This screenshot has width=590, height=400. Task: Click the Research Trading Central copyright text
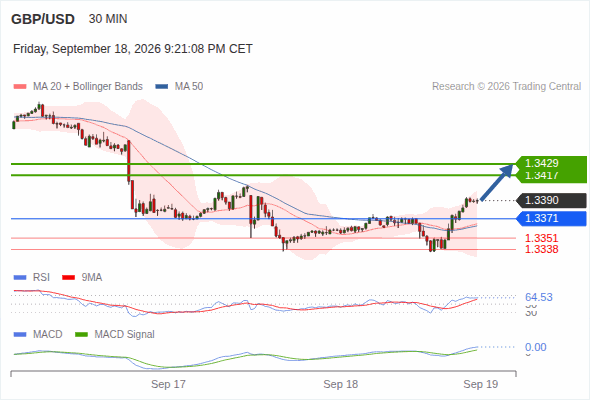pyautogui.click(x=506, y=87)
